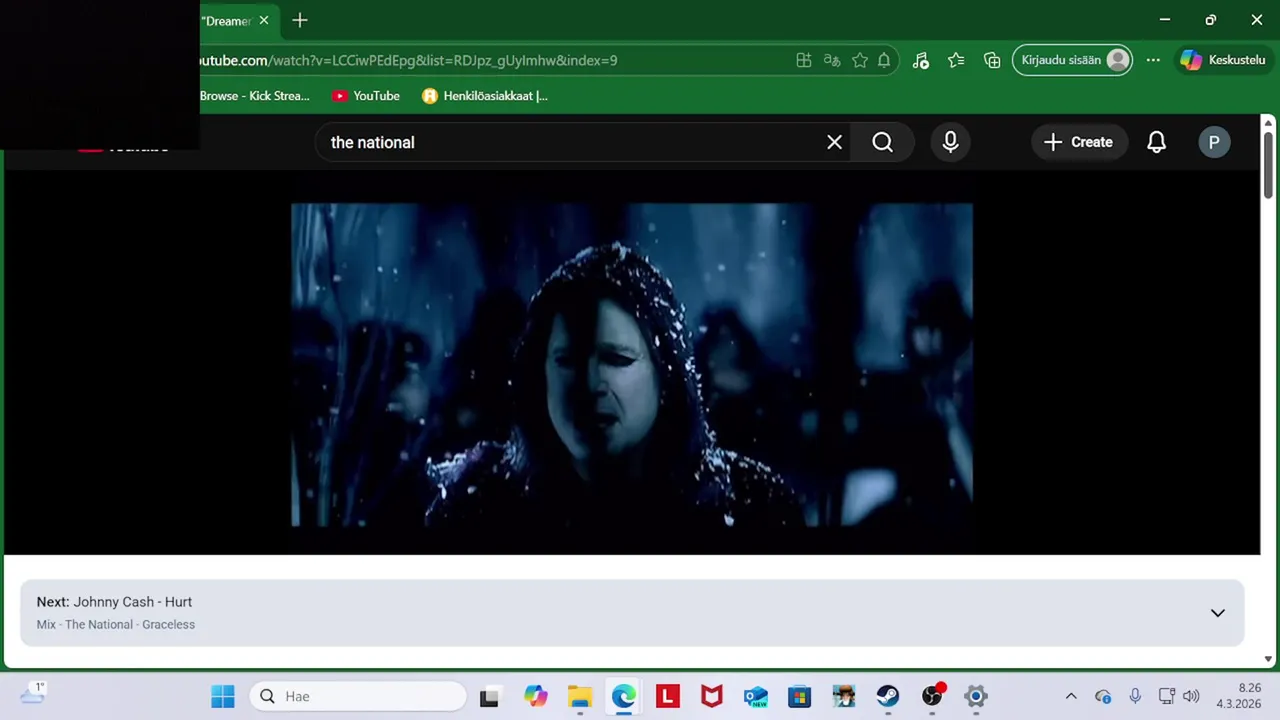Screen dimensions: 1280x720
Task: Open Edge settings and more menu
Action: [1153, 60]
